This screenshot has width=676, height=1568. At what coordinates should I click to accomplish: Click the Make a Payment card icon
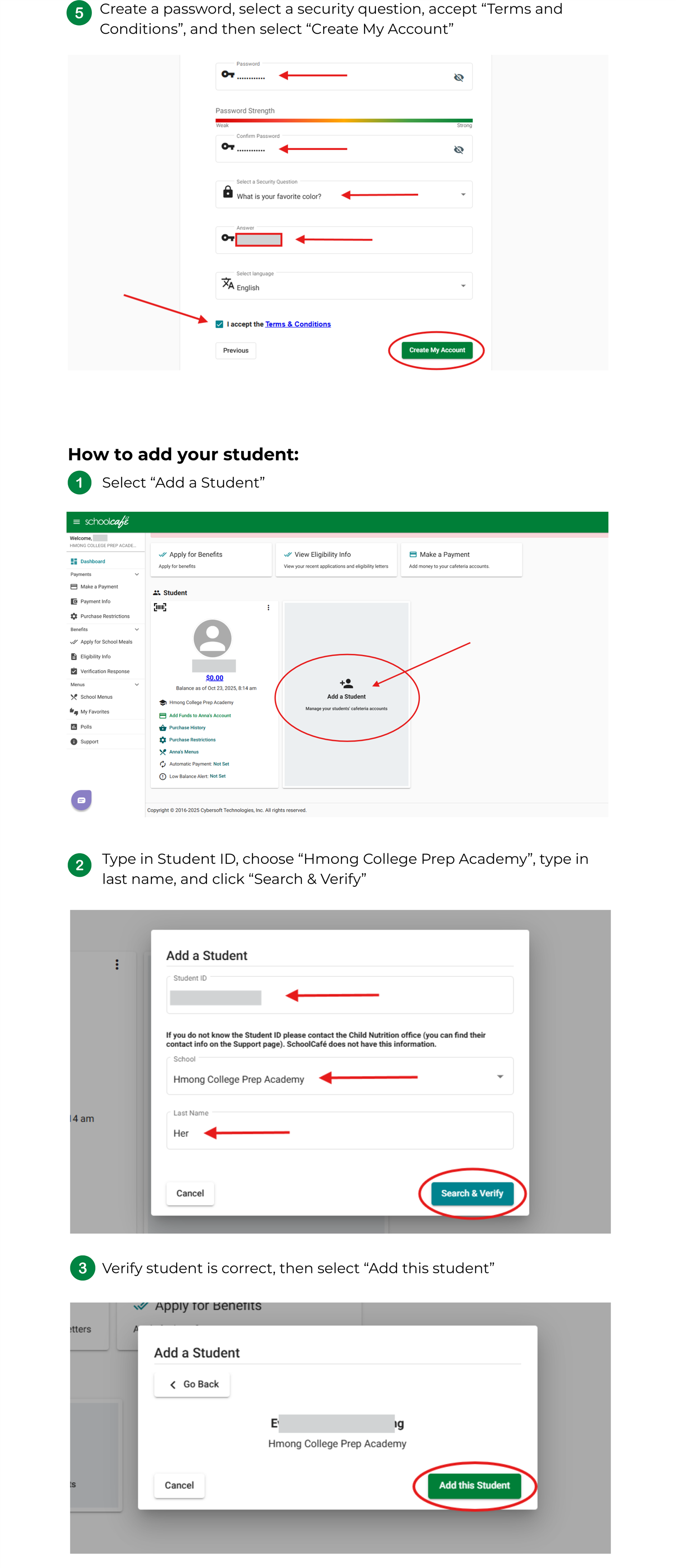click(x=413, y=555)
